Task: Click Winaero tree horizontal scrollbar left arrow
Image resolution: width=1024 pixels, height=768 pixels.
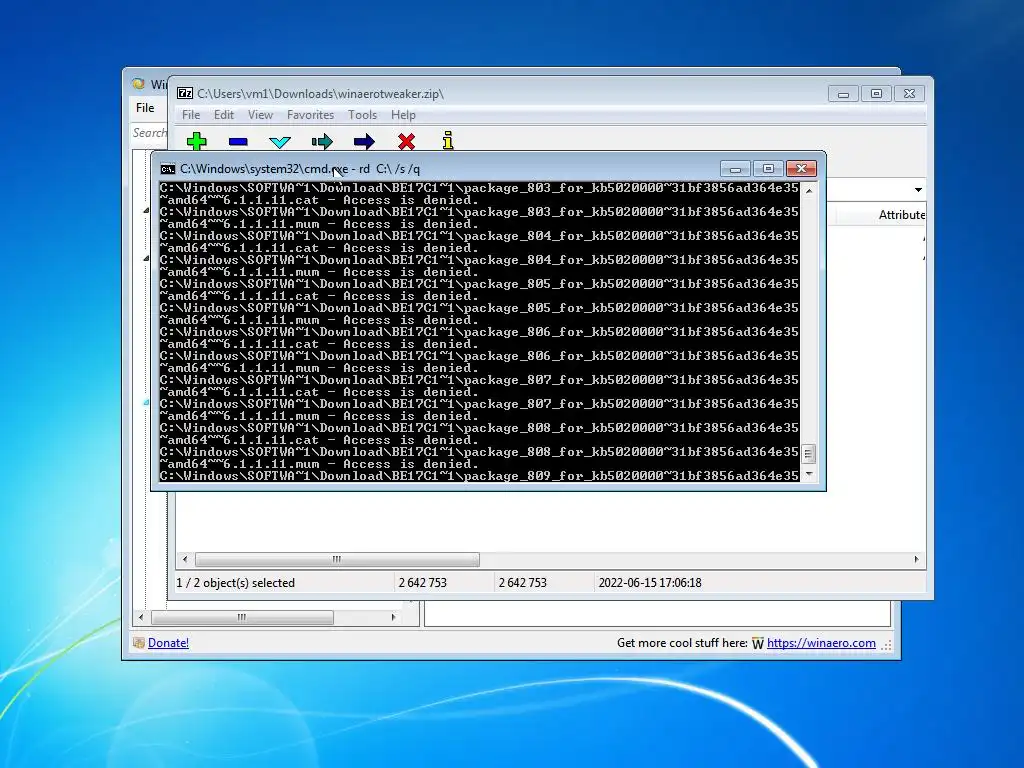Action: pyautogui.click(x=141, y=617)
